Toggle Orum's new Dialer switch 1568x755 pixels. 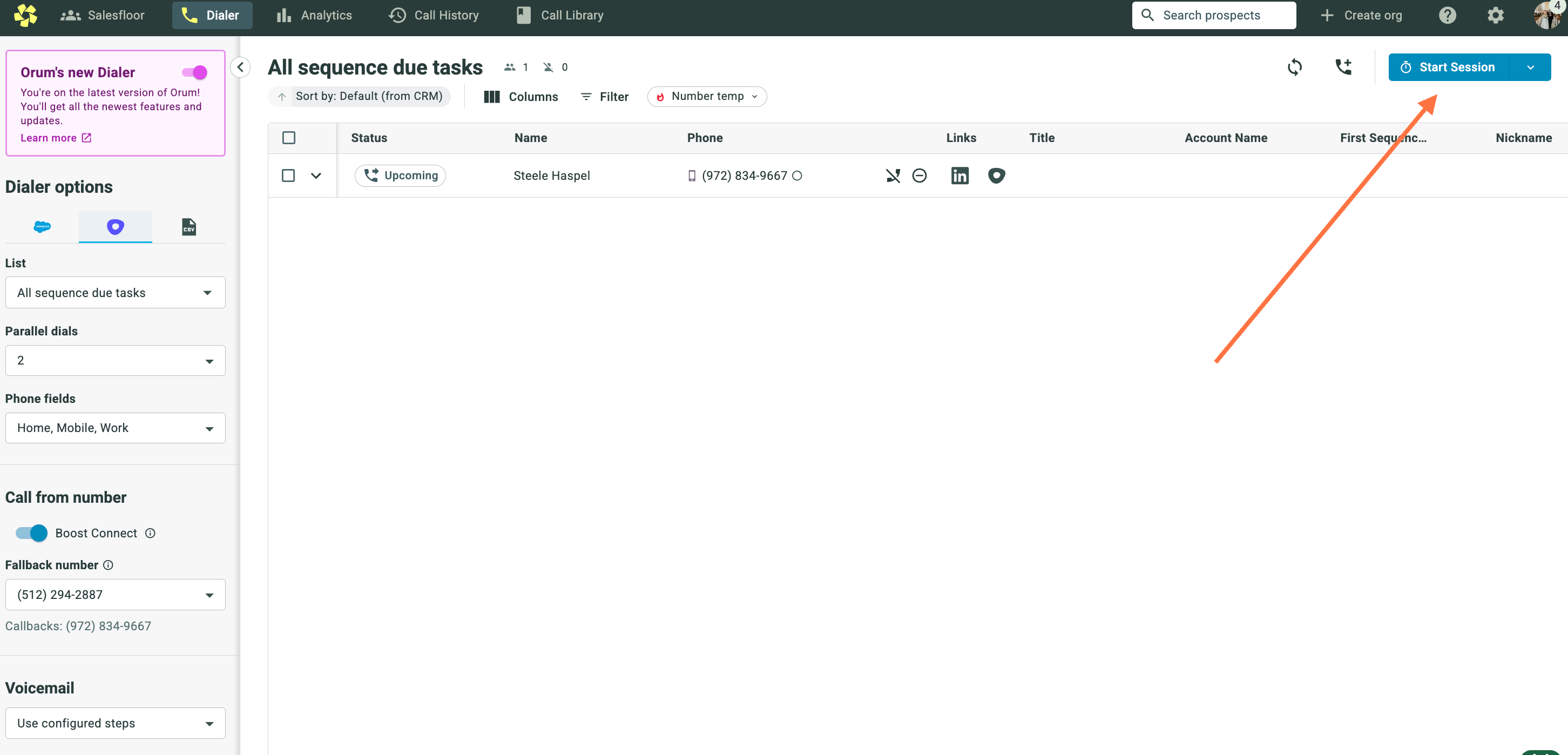pyautogui.click(x=195, y=72)
